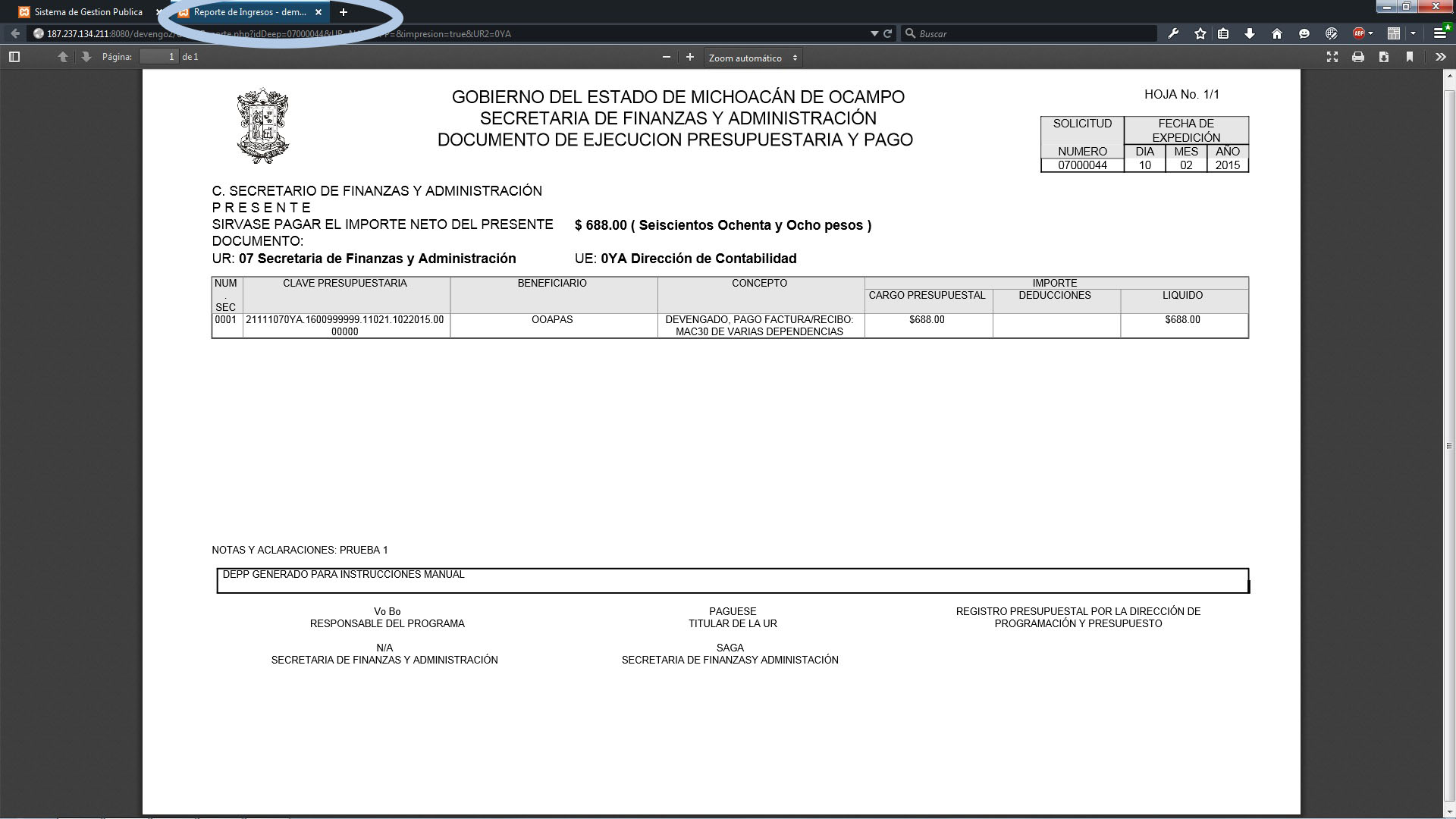Click 'HOJA No. 1/1' text

click(1181, 95)
